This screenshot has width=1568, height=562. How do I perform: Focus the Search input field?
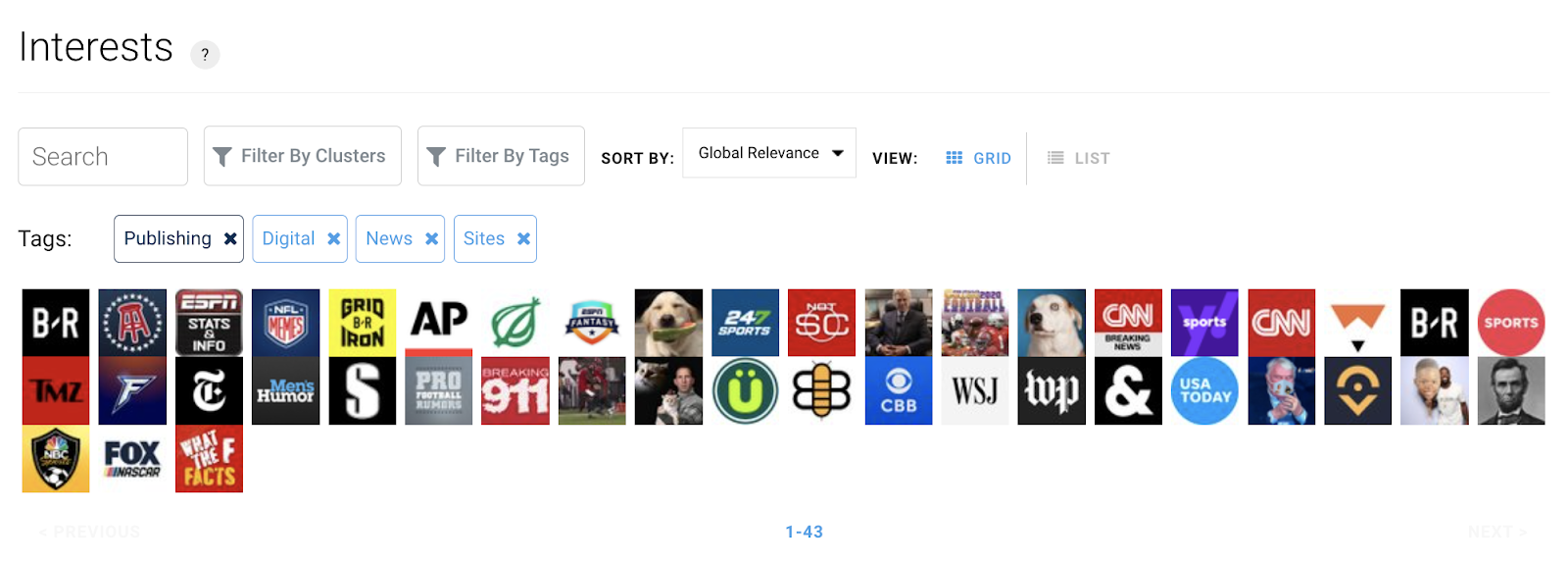[103, 157]
